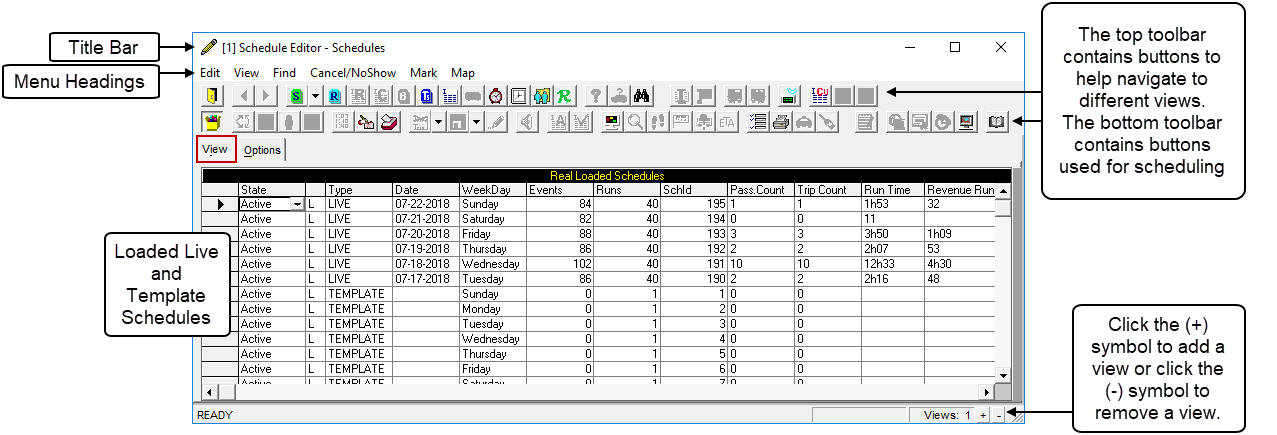Open the Edit menu

point(210,73)
